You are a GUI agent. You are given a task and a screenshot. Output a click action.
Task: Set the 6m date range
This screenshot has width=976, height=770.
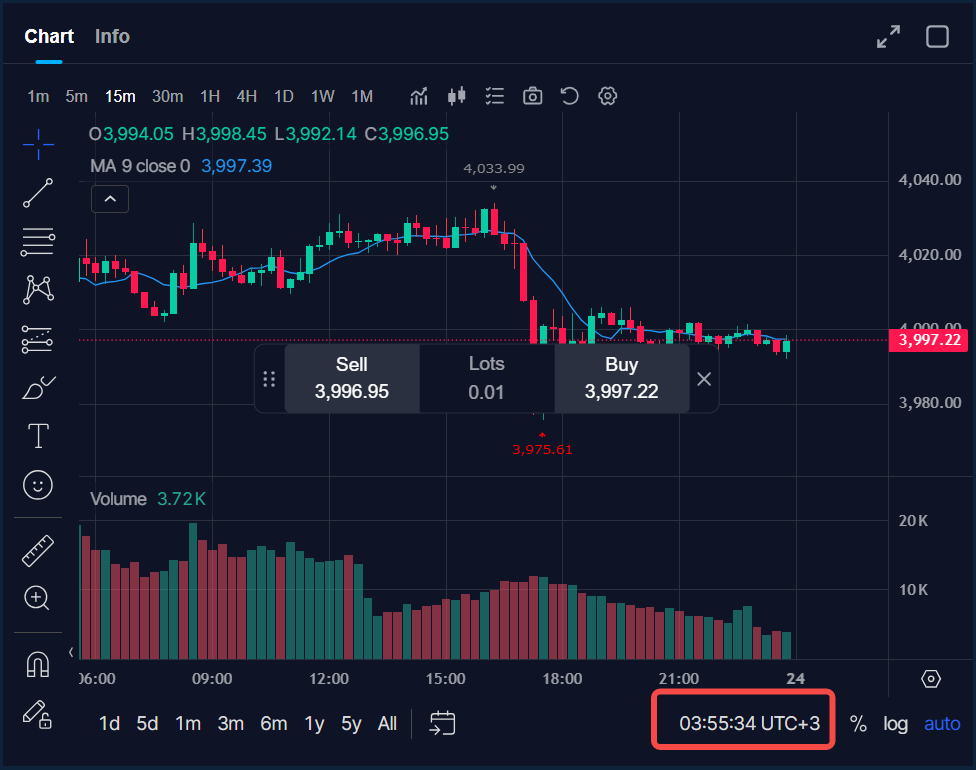click(x=273, y=724)
